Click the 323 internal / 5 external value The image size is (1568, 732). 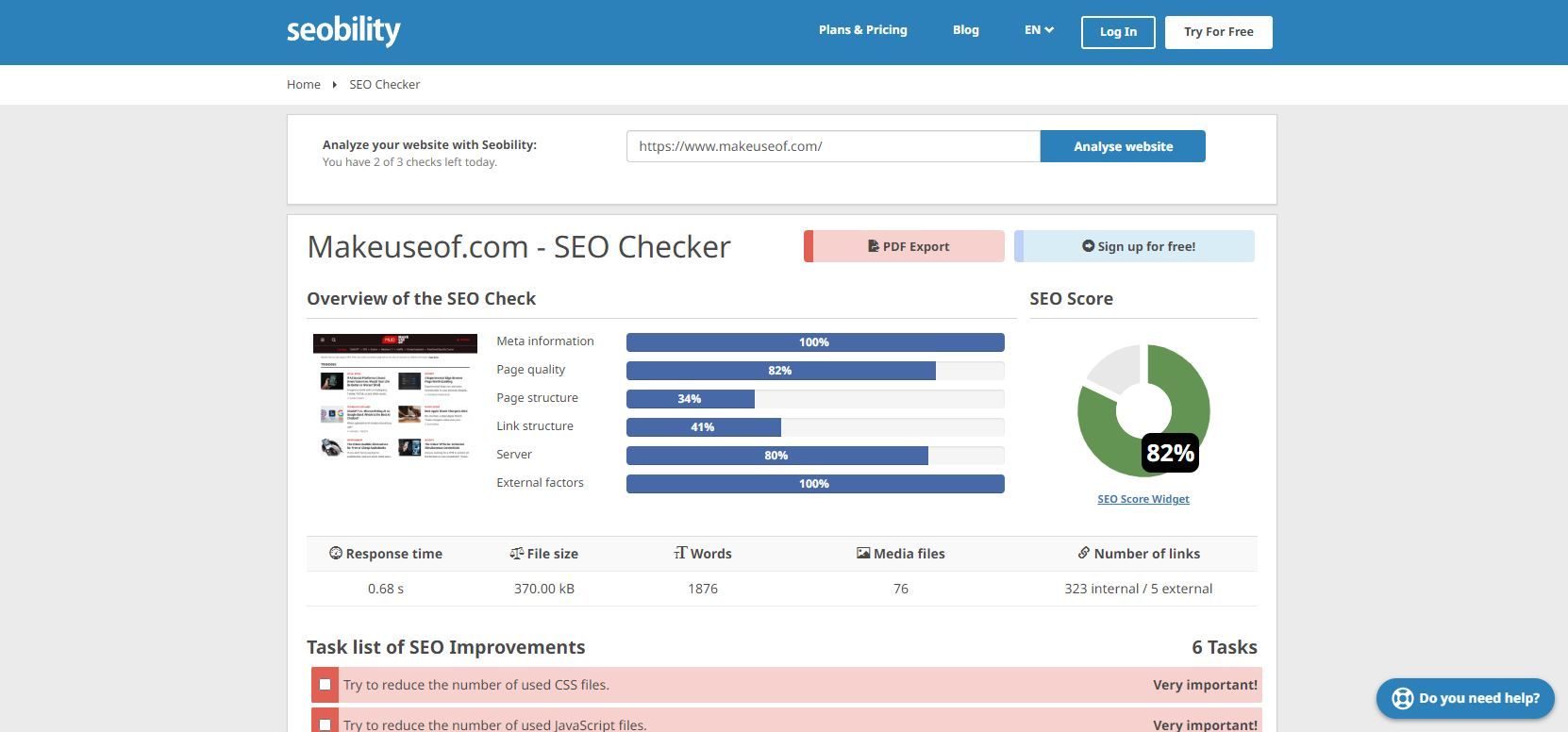[x=1139, y=589]
